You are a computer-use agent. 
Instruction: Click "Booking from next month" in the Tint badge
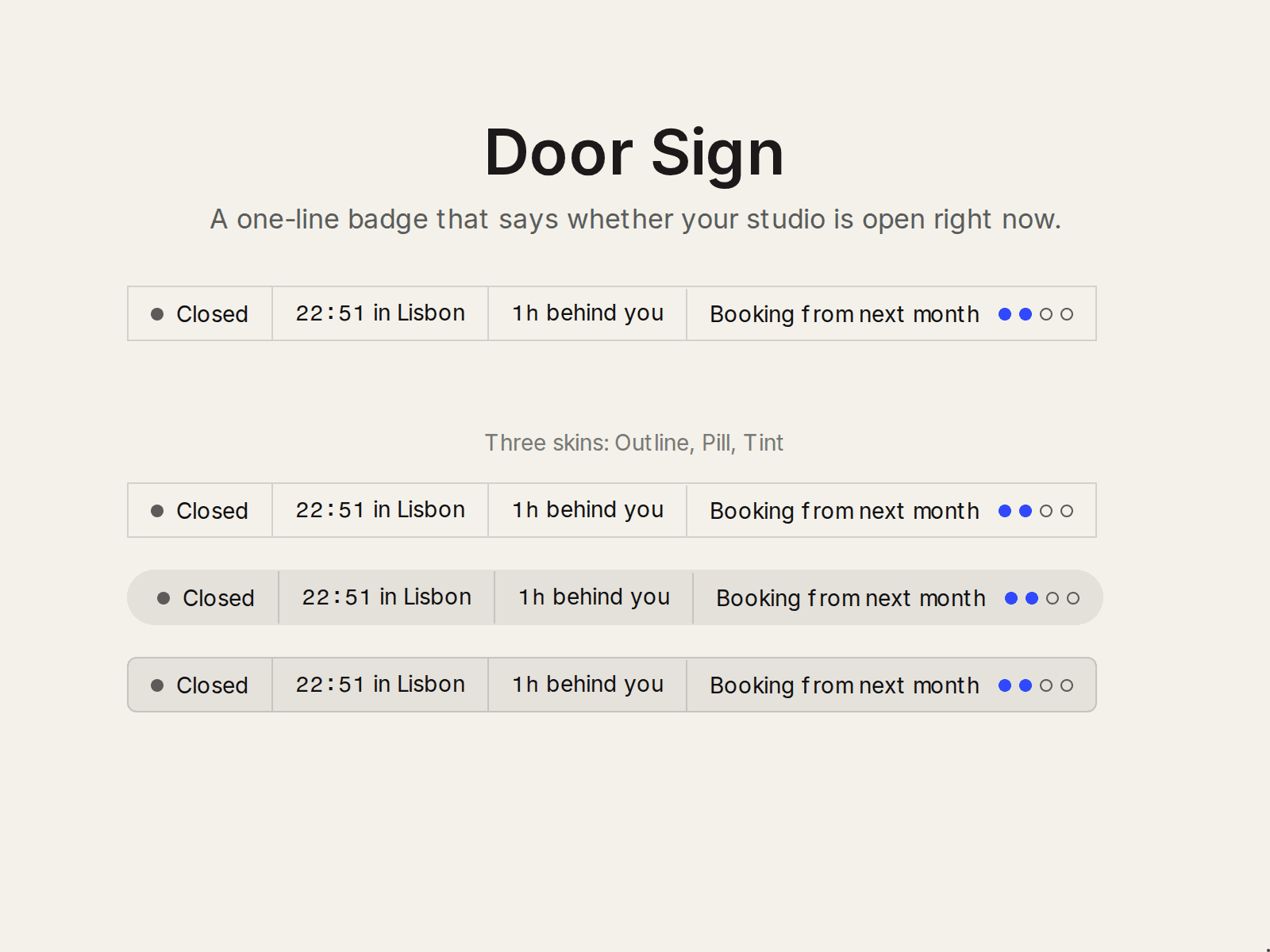click(845, 685)
